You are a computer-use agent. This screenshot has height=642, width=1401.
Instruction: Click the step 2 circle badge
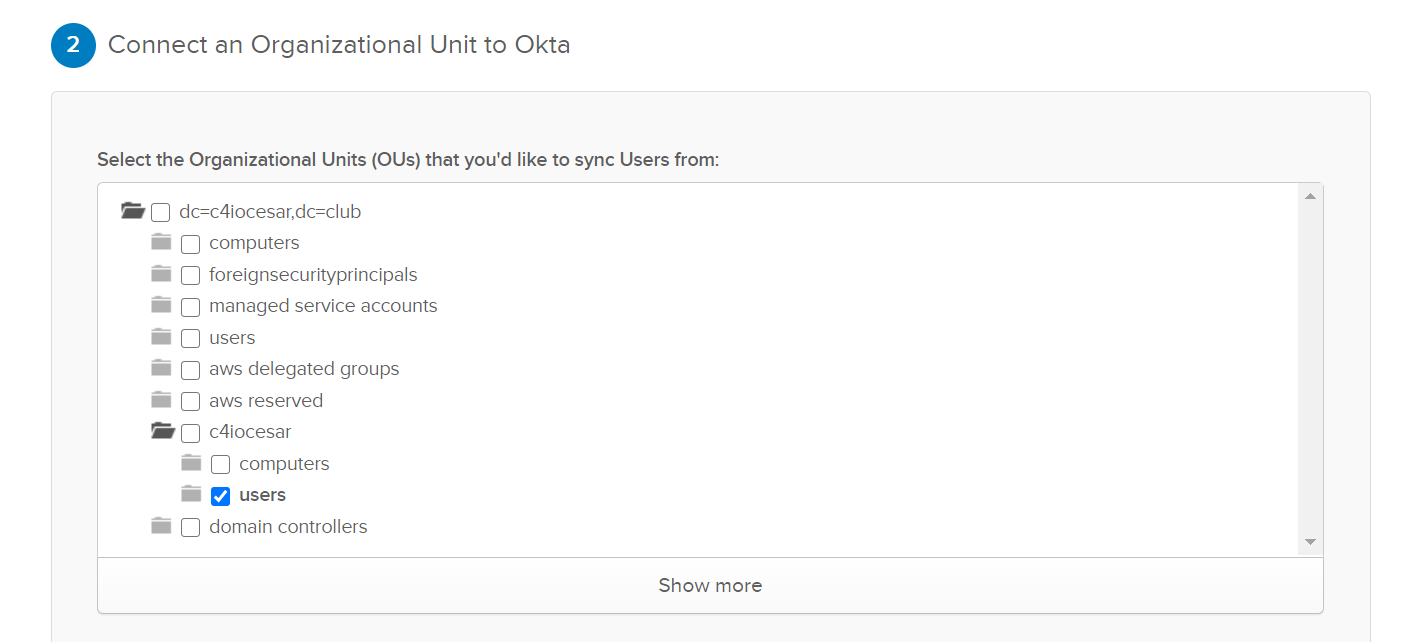click(73, 45)
